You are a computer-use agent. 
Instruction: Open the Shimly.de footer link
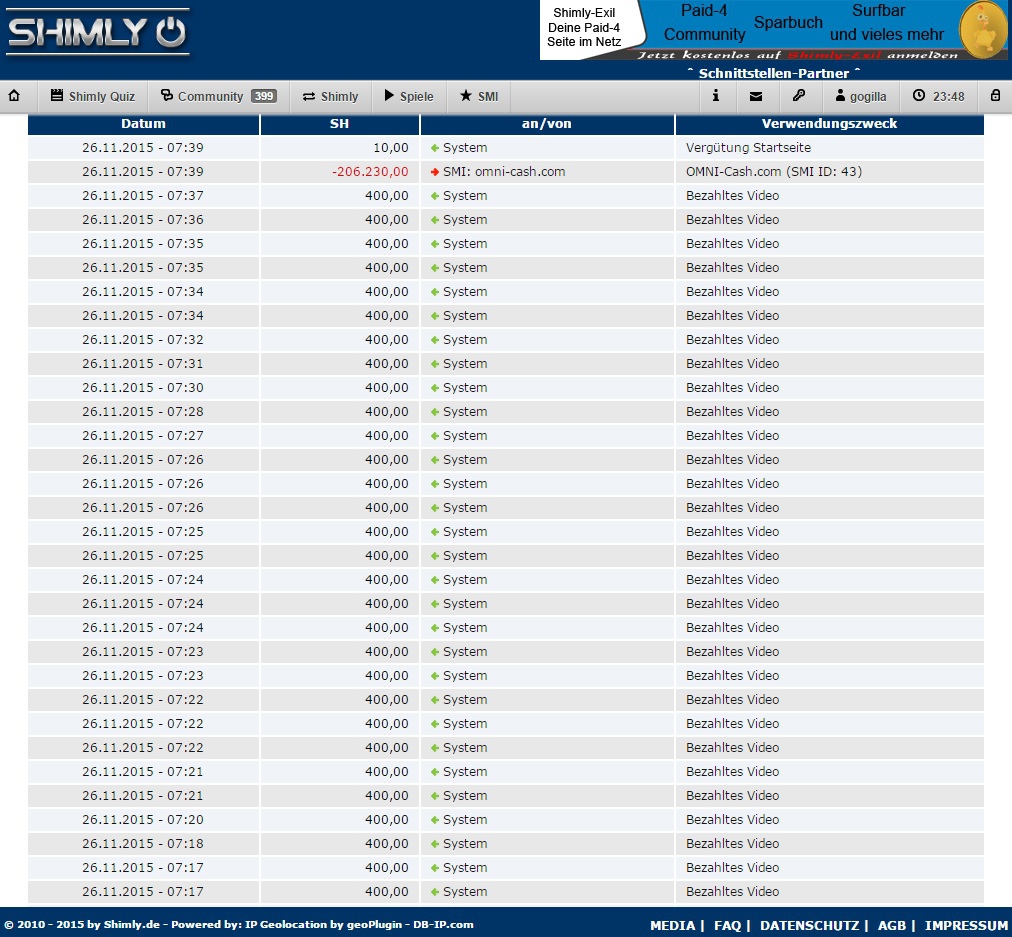132,924
